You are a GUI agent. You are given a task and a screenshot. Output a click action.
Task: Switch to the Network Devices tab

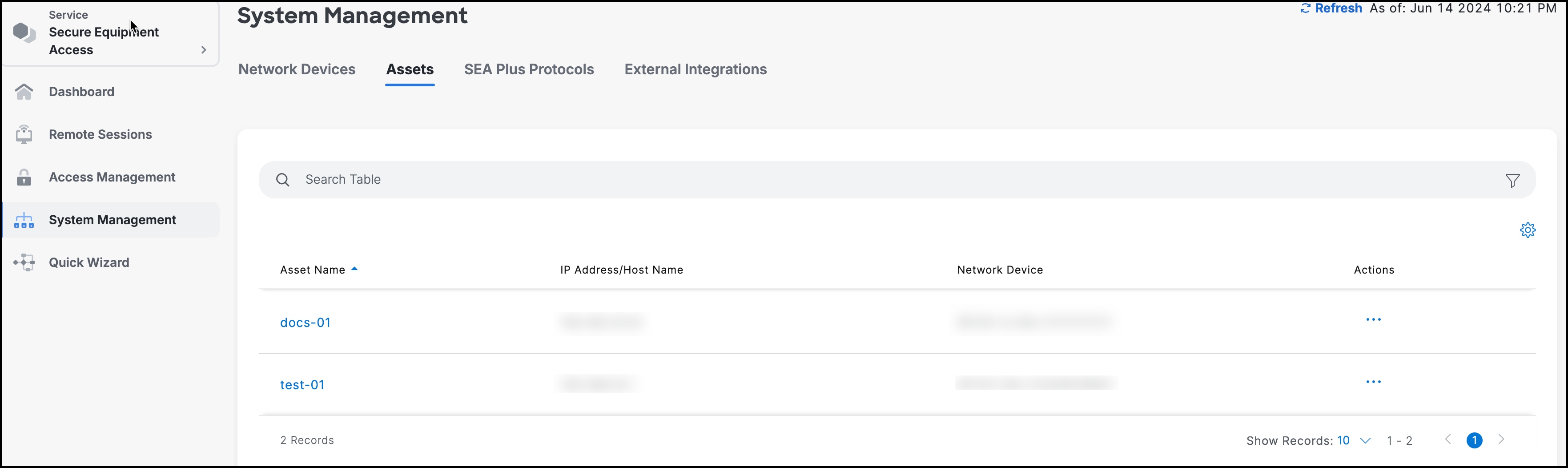click(297, 69)
